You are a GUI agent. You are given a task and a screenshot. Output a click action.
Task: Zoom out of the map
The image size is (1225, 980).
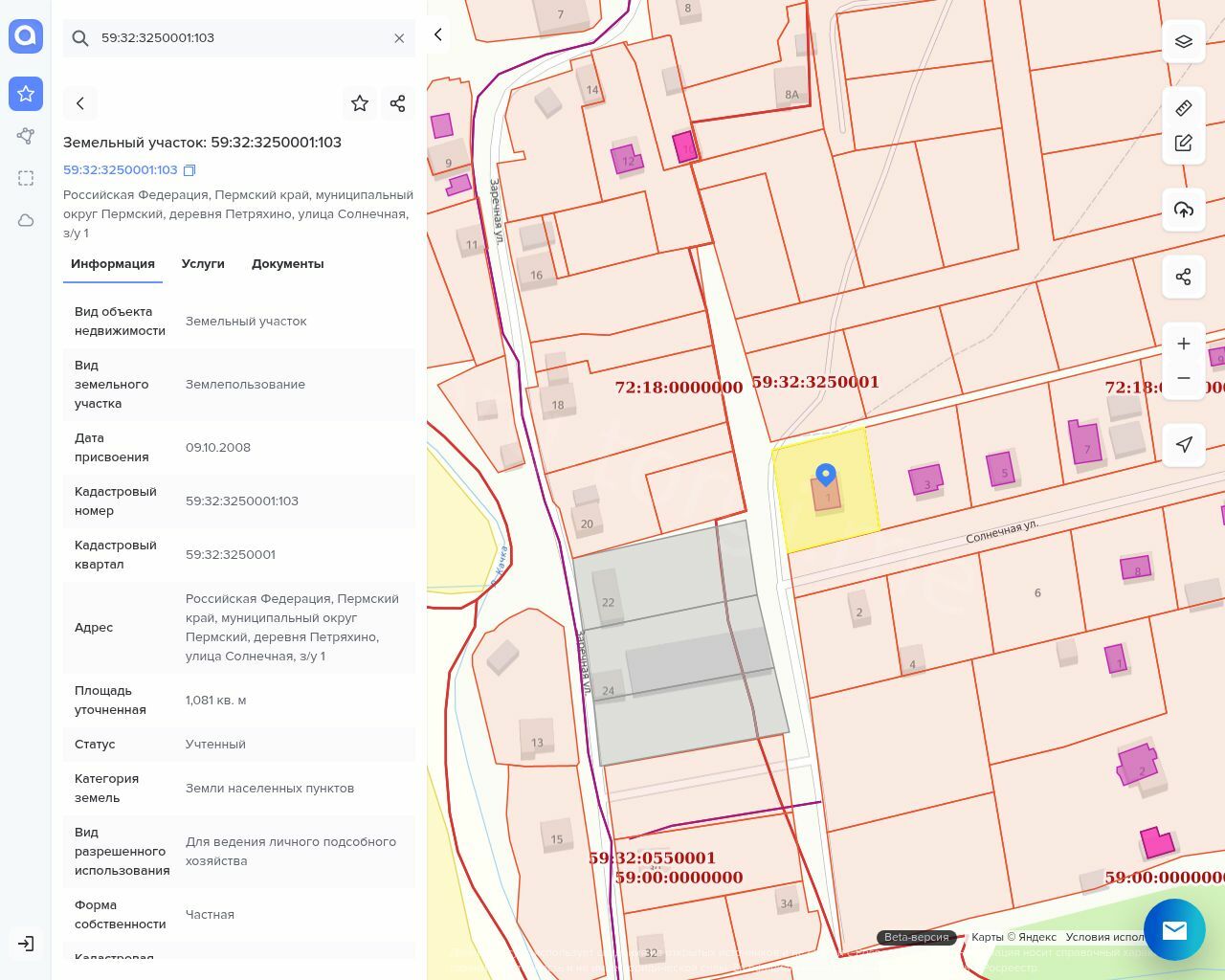1184,378
